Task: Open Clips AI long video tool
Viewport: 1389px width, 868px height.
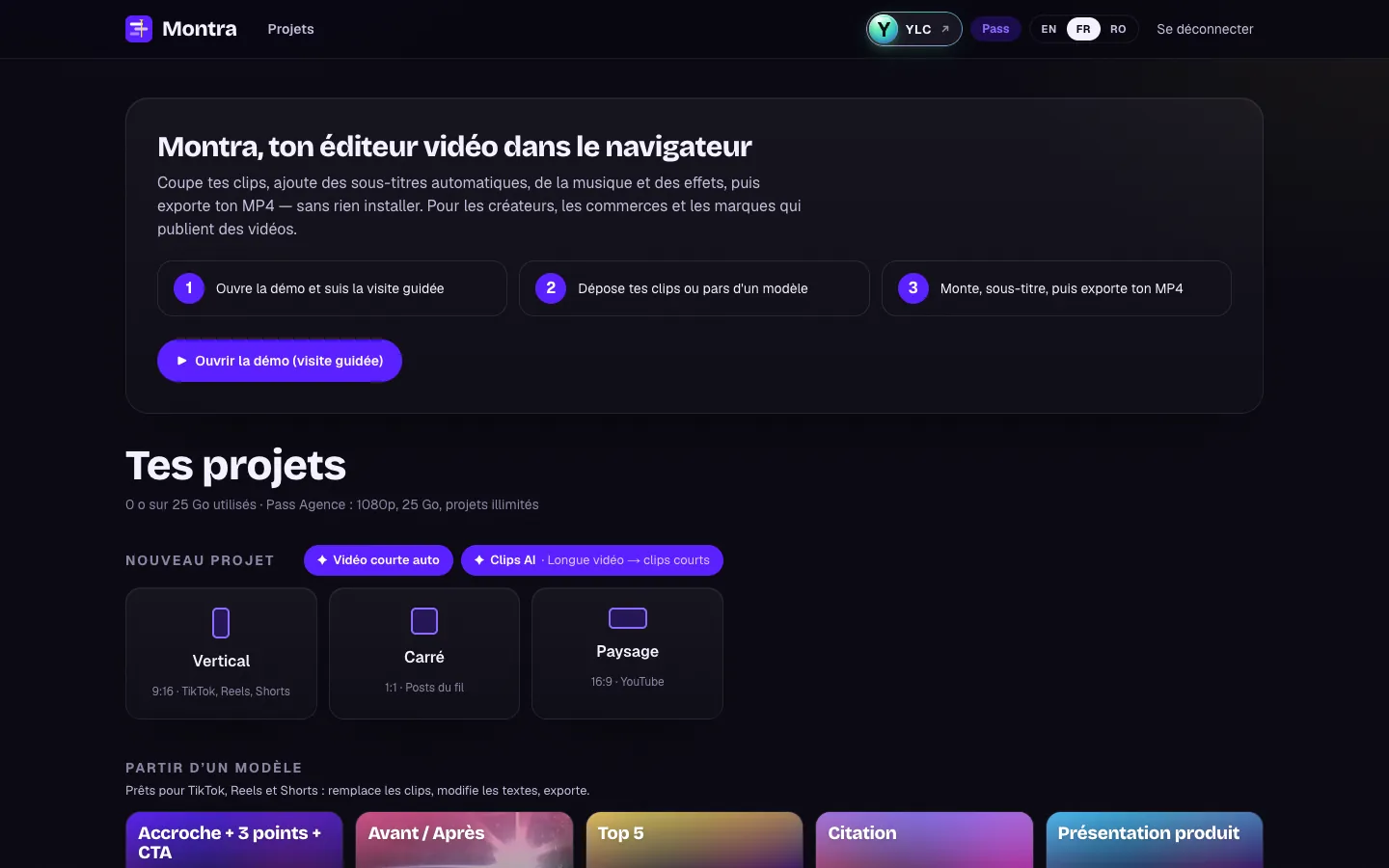Action: (592, 560)
